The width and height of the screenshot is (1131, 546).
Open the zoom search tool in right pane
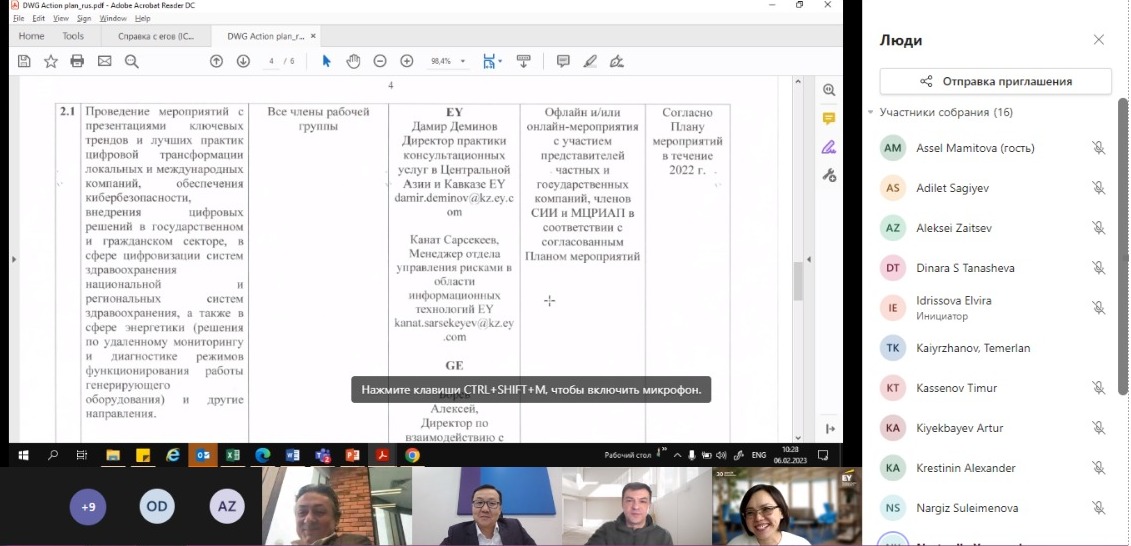[829, 90]
